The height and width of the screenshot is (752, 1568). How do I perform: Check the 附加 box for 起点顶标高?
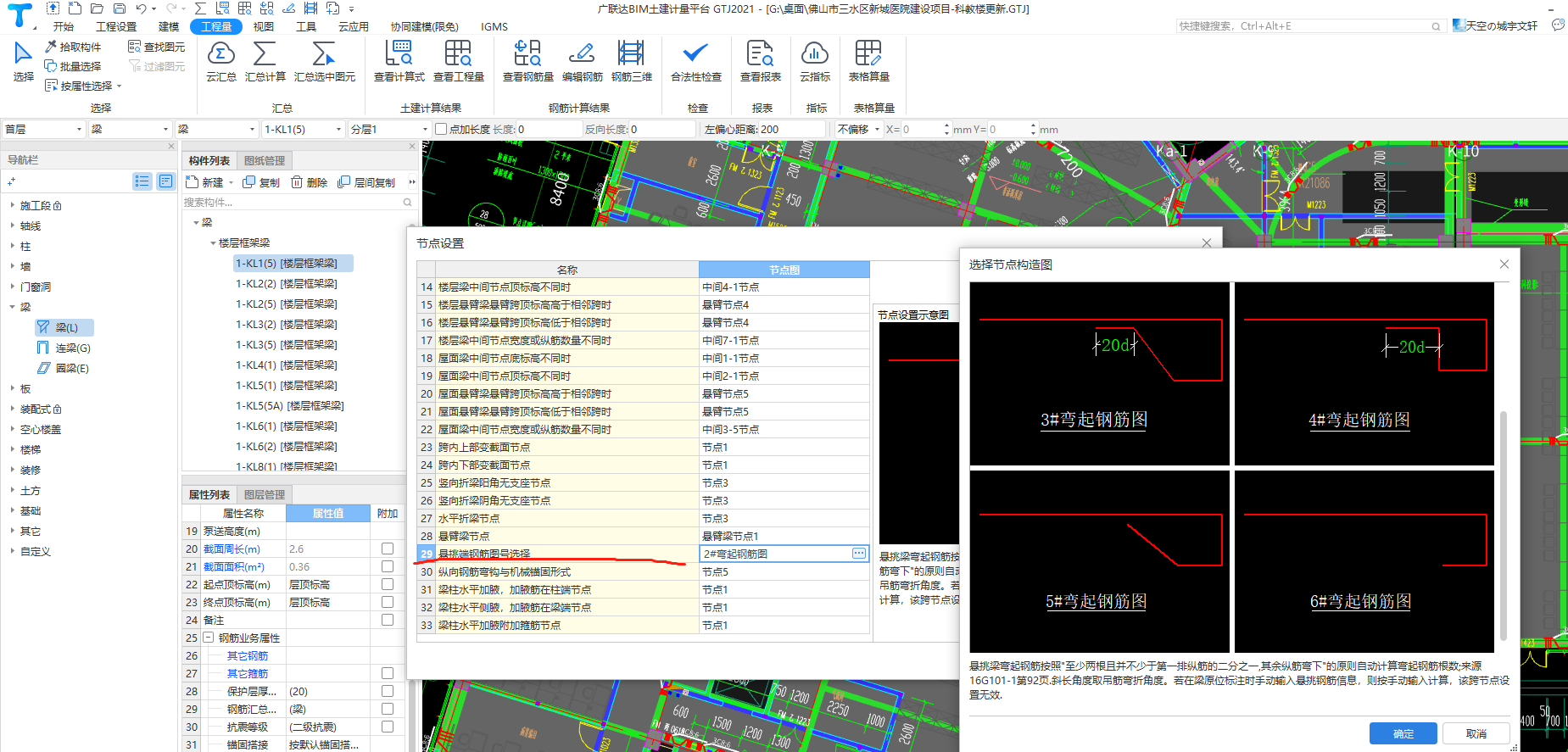tap(388, 584)
